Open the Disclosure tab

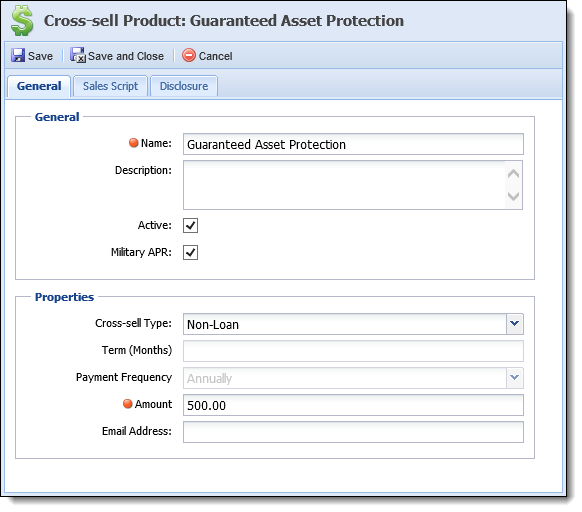coord(184,86)
